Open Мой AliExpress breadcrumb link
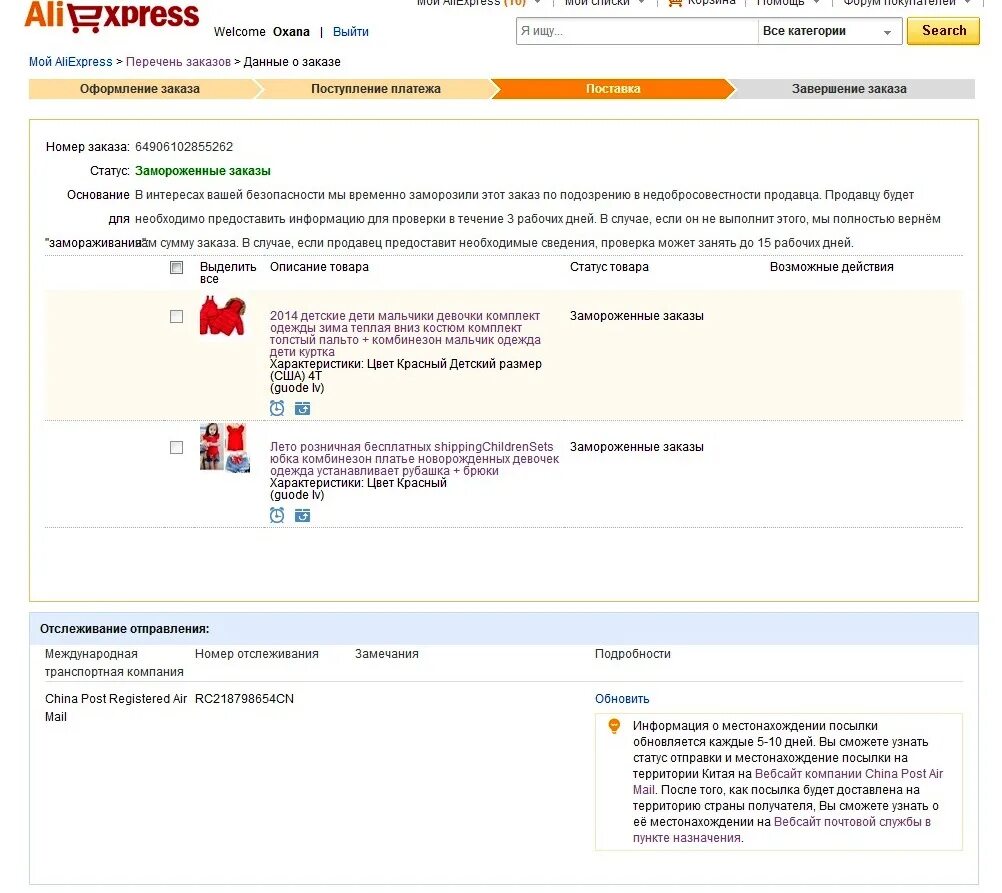The image size is (1002, 893). [x=70, y=62]
